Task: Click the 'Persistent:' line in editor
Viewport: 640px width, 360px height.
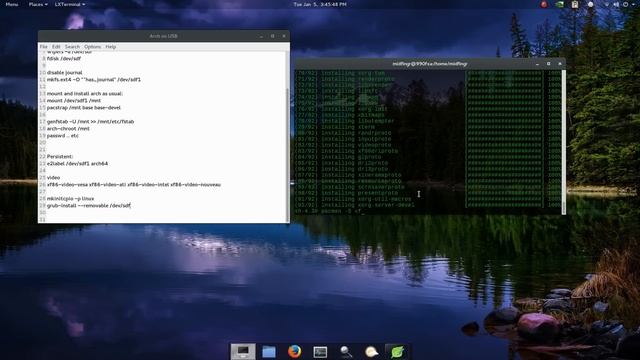Action: (x=60, y=156)
